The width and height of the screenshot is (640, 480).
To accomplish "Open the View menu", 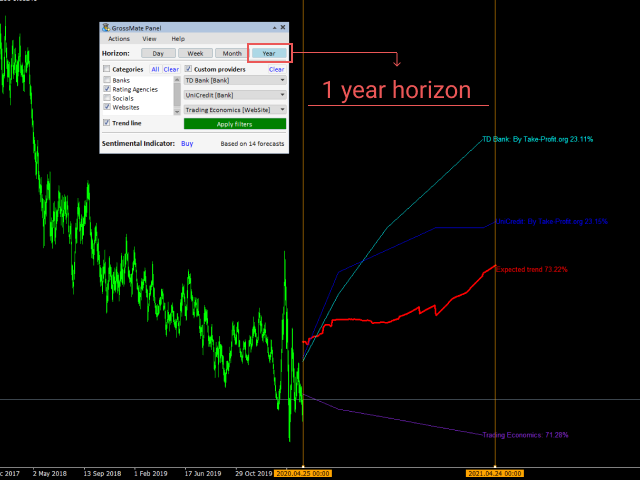I will 149,39.
